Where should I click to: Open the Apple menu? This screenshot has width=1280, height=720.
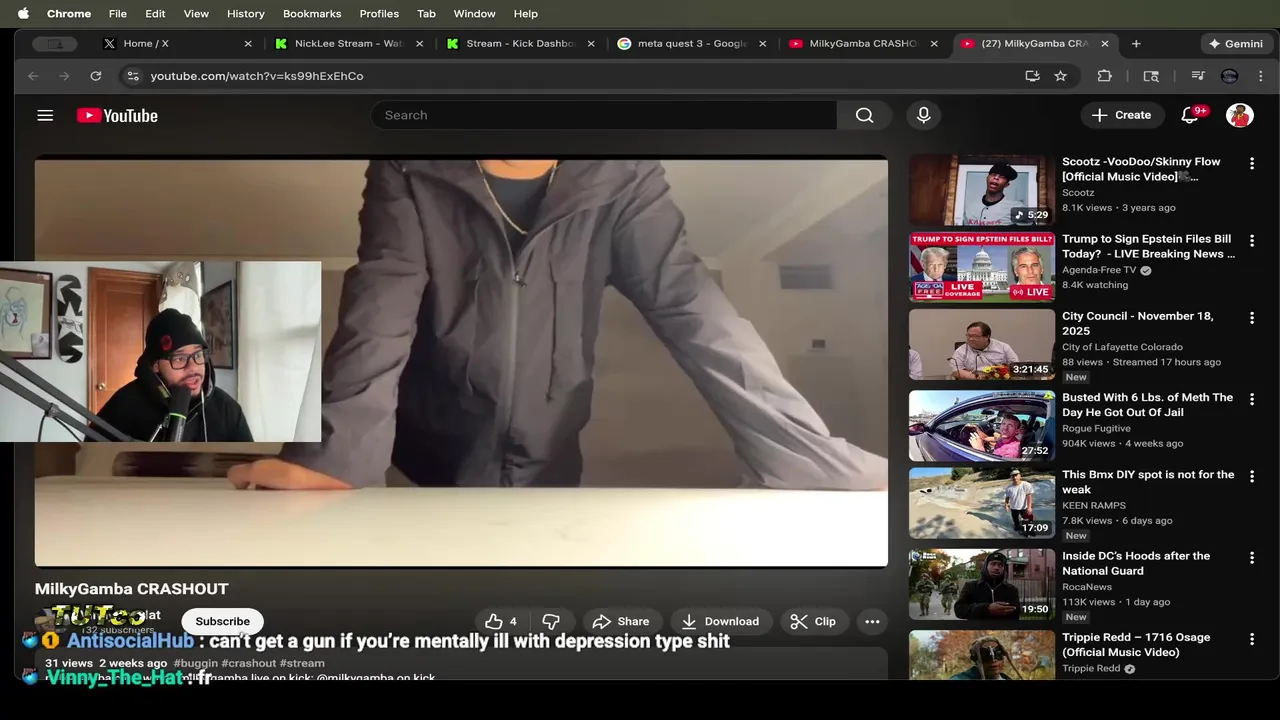pyautogui.click(x=23, y=14)
